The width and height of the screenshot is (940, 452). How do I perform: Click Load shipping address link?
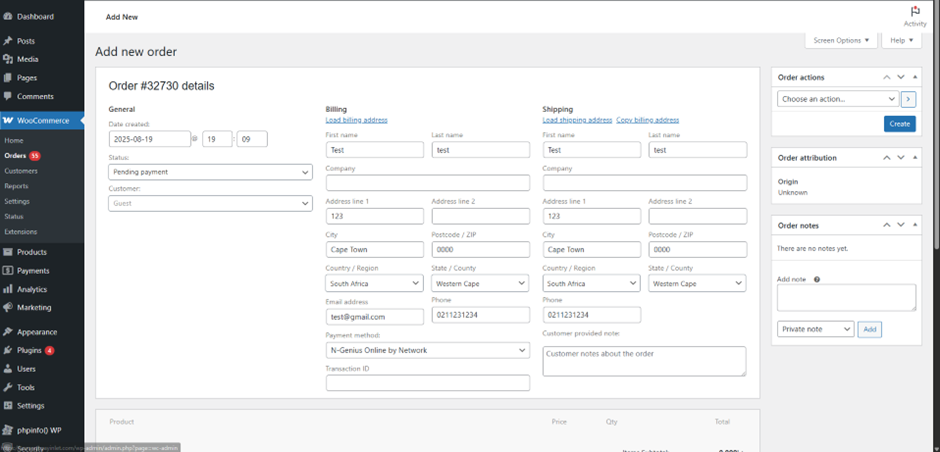coord(577,120)
